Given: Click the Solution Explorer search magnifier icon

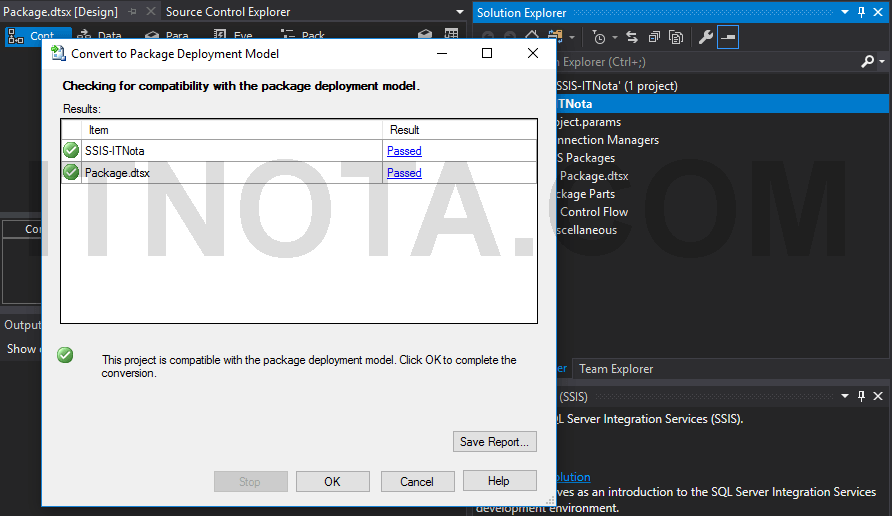Looking at the screenshot, I should [x=867, y=62].
